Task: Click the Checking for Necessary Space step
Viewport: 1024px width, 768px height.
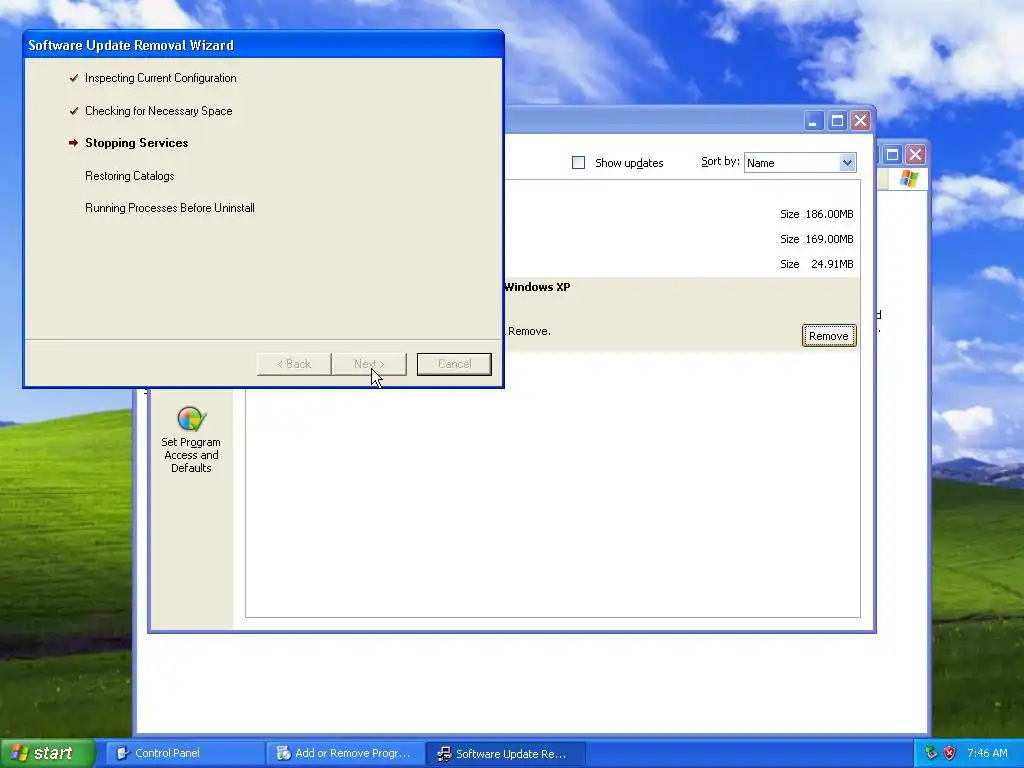Action: (x=159, y=111)
